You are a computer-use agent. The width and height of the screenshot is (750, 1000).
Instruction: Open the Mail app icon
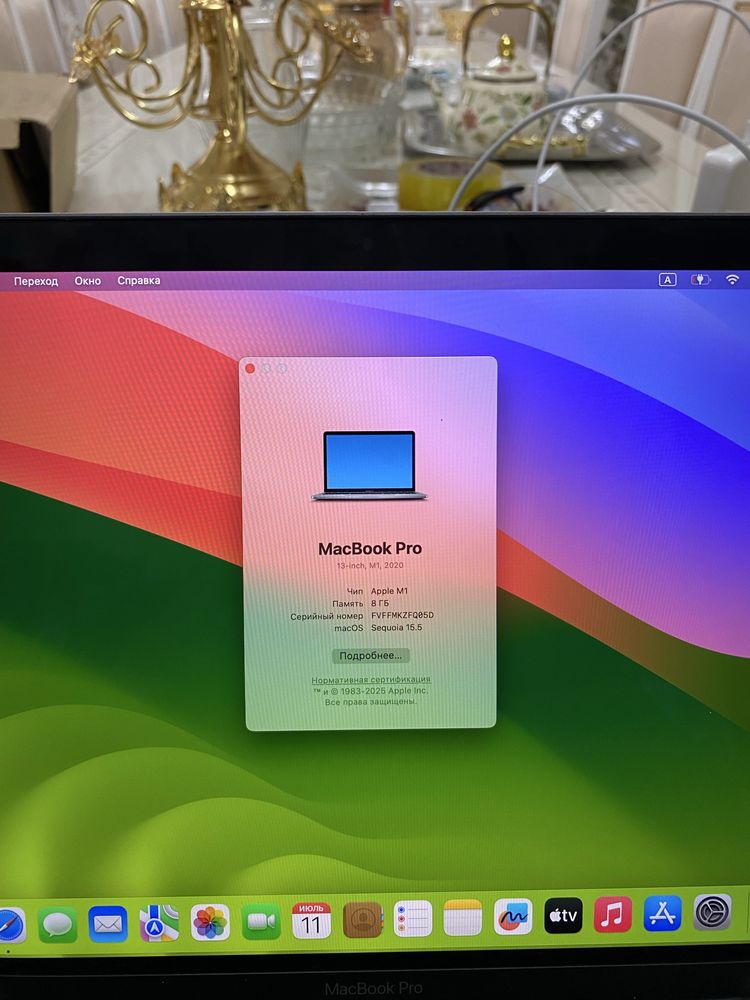click(108, 923)
